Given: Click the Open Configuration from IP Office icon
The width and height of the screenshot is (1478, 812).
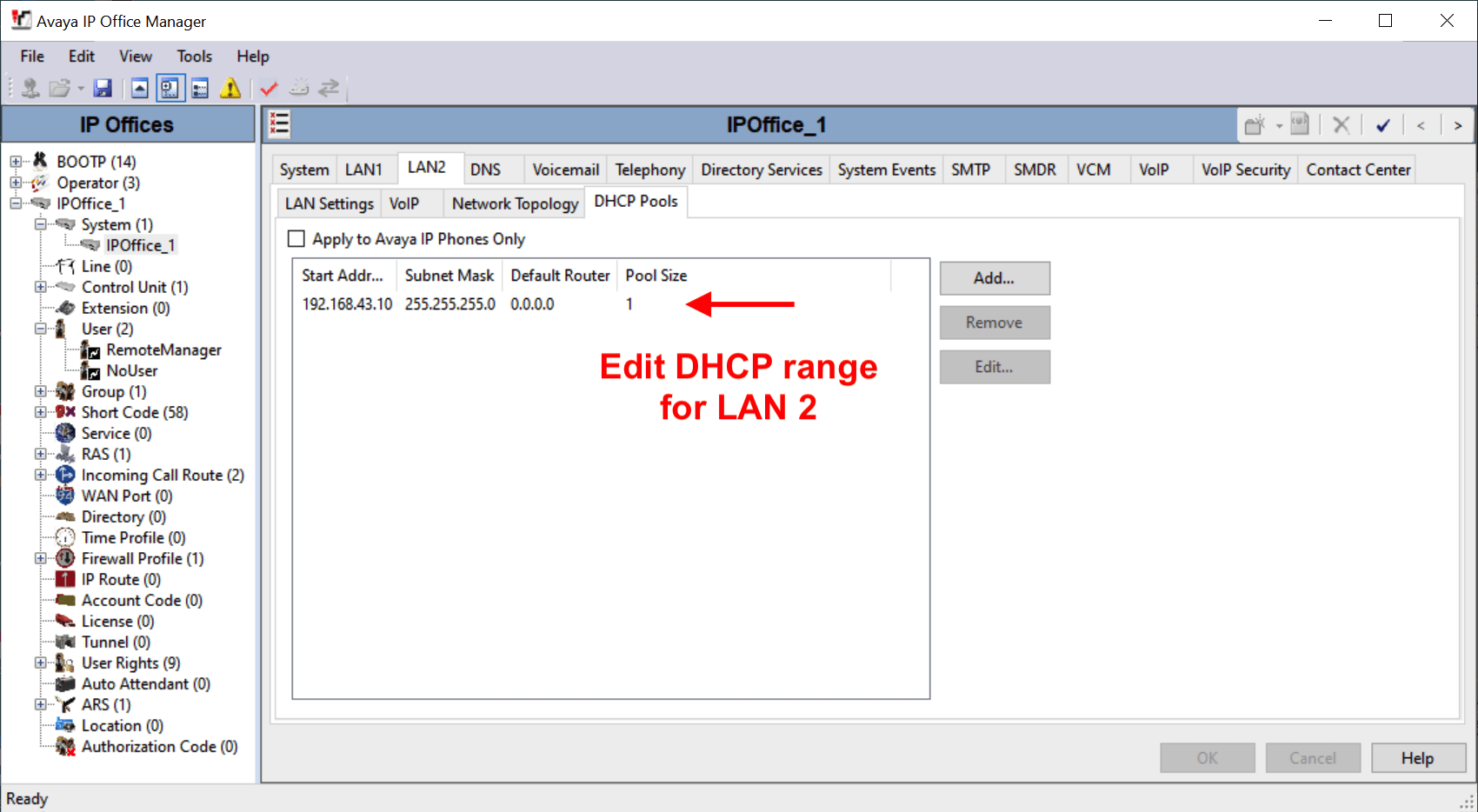Looking at the screenshot, I should click(30, 88).
